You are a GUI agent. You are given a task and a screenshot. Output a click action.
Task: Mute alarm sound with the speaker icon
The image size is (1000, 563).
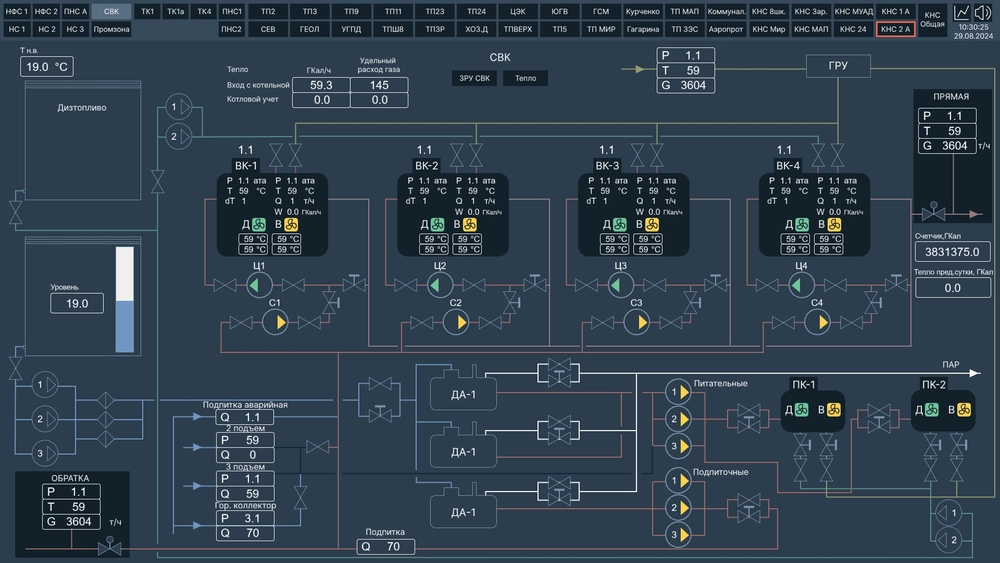pos(982,12)
